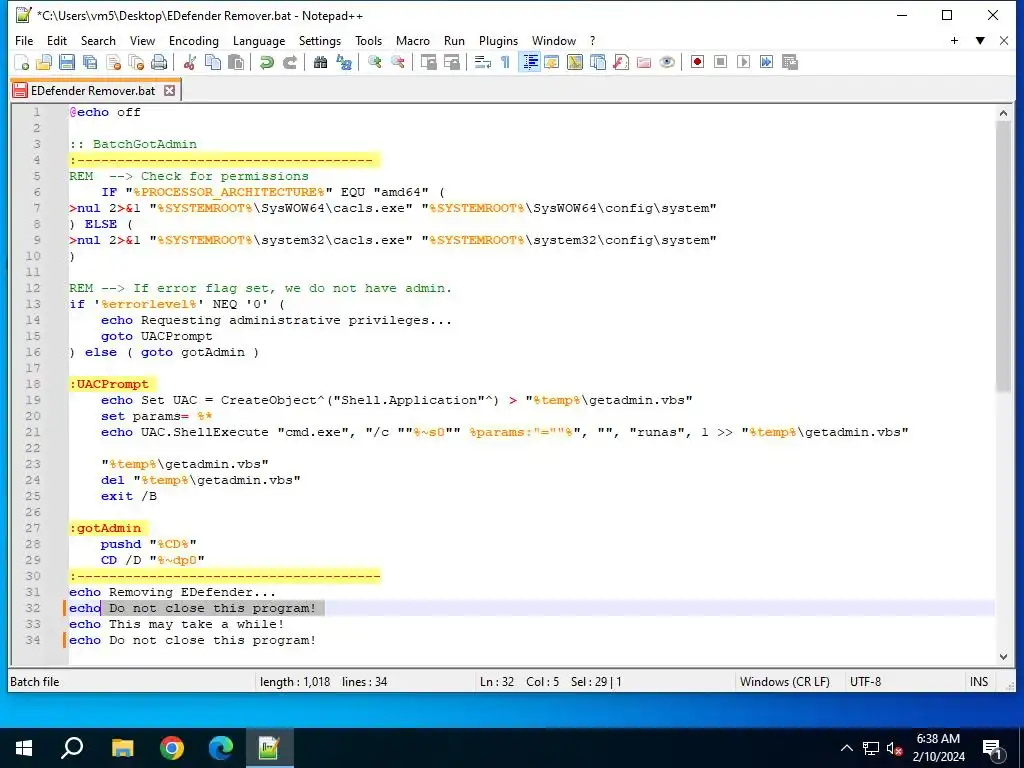Open the ? help menu
Image resolution: width=1024 pixels, height=768 pixels.
coord(592,40)
